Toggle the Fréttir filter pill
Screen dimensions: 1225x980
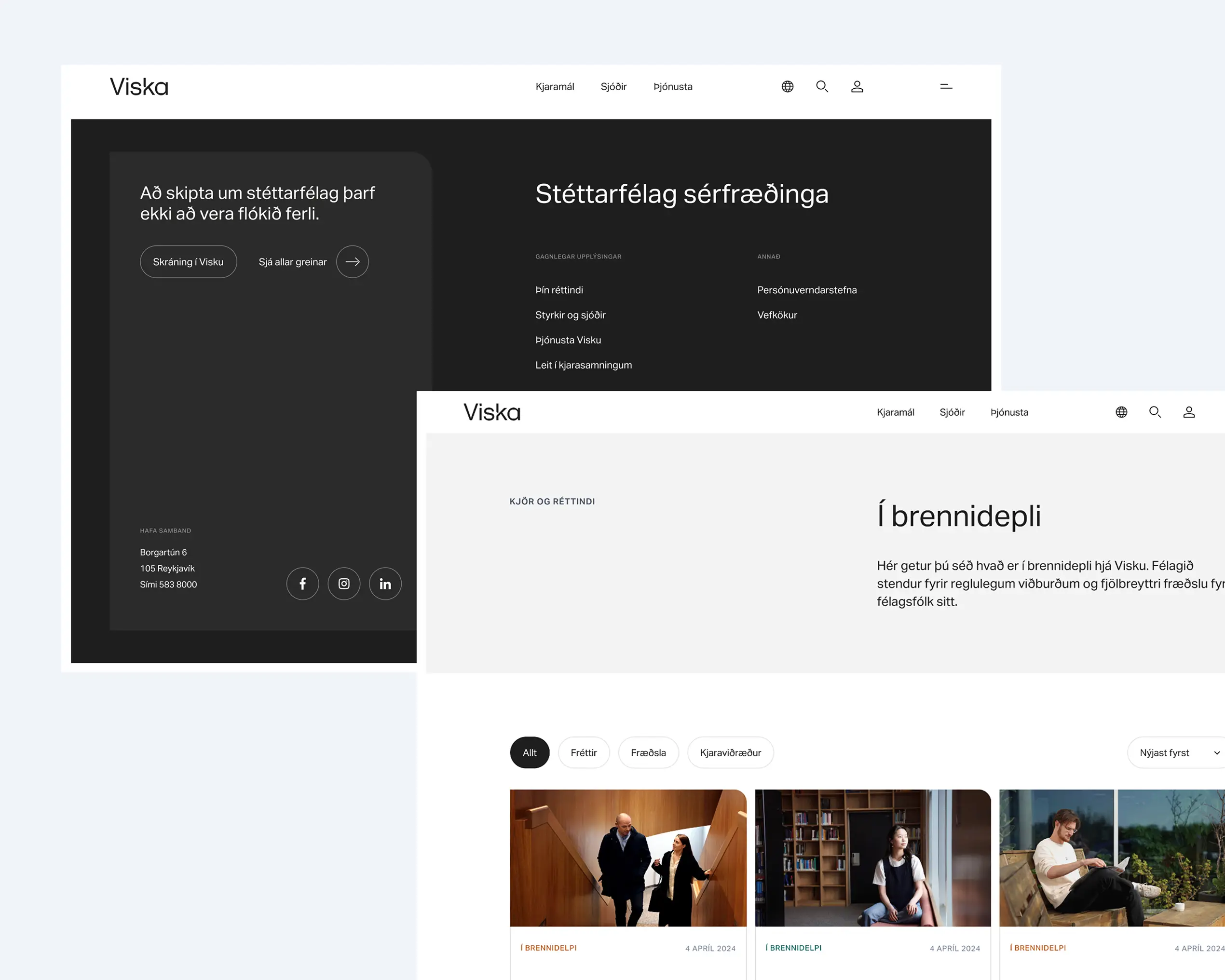[x=584, y=752]
